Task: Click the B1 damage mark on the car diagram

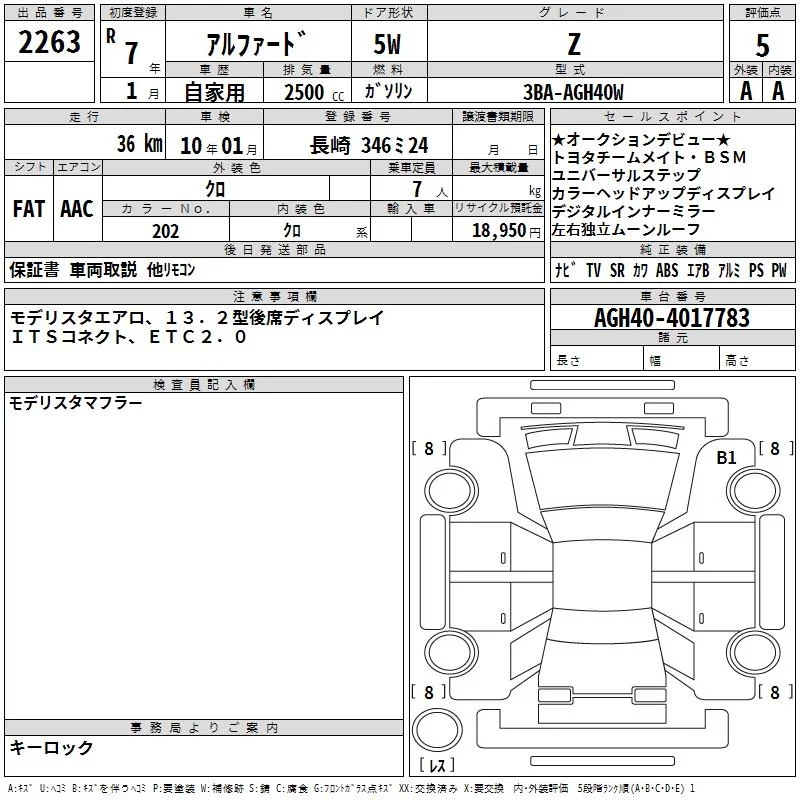Action: click(726, 458)
